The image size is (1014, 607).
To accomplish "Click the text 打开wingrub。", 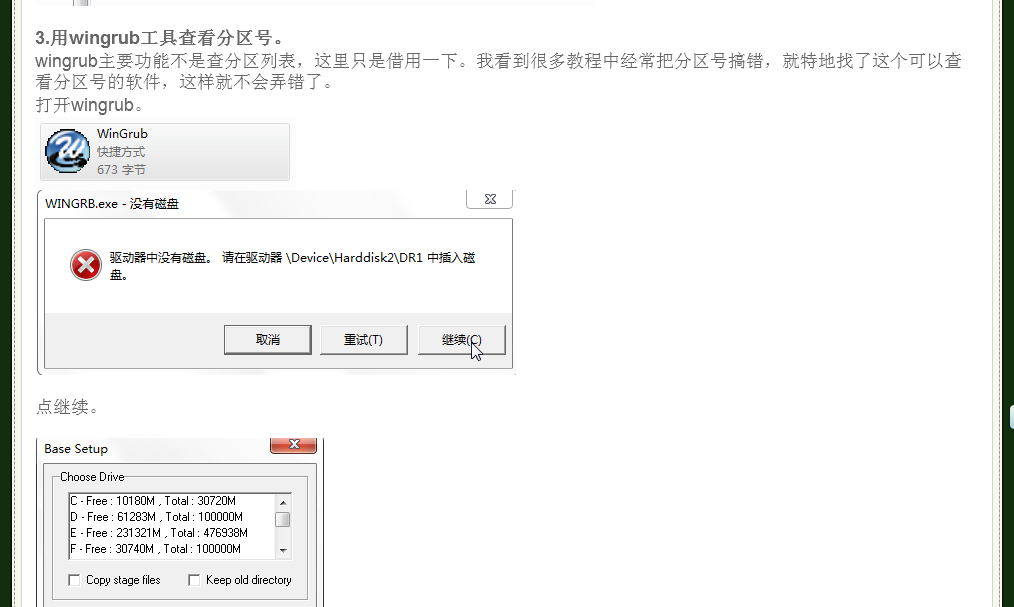I will click(89, 104).
